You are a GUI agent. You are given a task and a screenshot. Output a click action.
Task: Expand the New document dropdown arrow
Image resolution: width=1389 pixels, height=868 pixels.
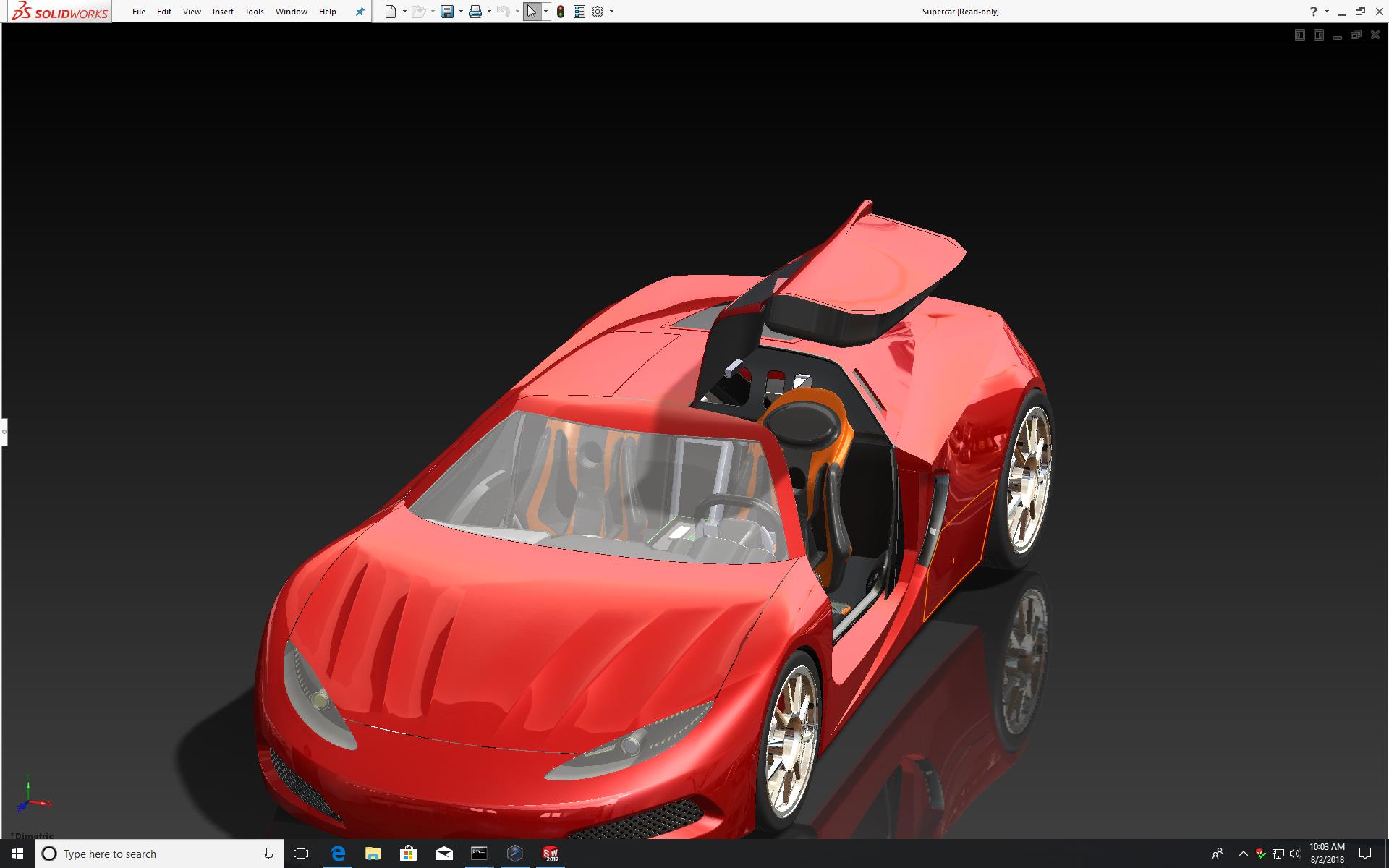(404, 12)
